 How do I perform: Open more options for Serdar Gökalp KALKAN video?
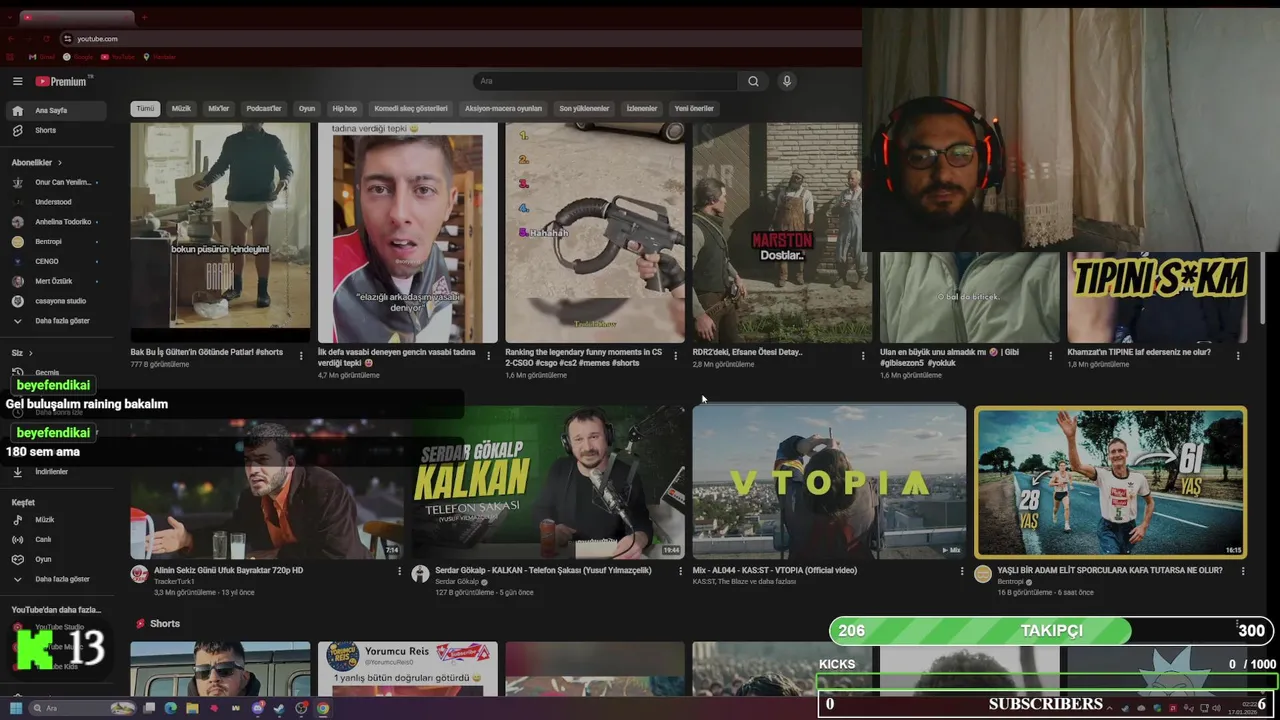(681, 572)
